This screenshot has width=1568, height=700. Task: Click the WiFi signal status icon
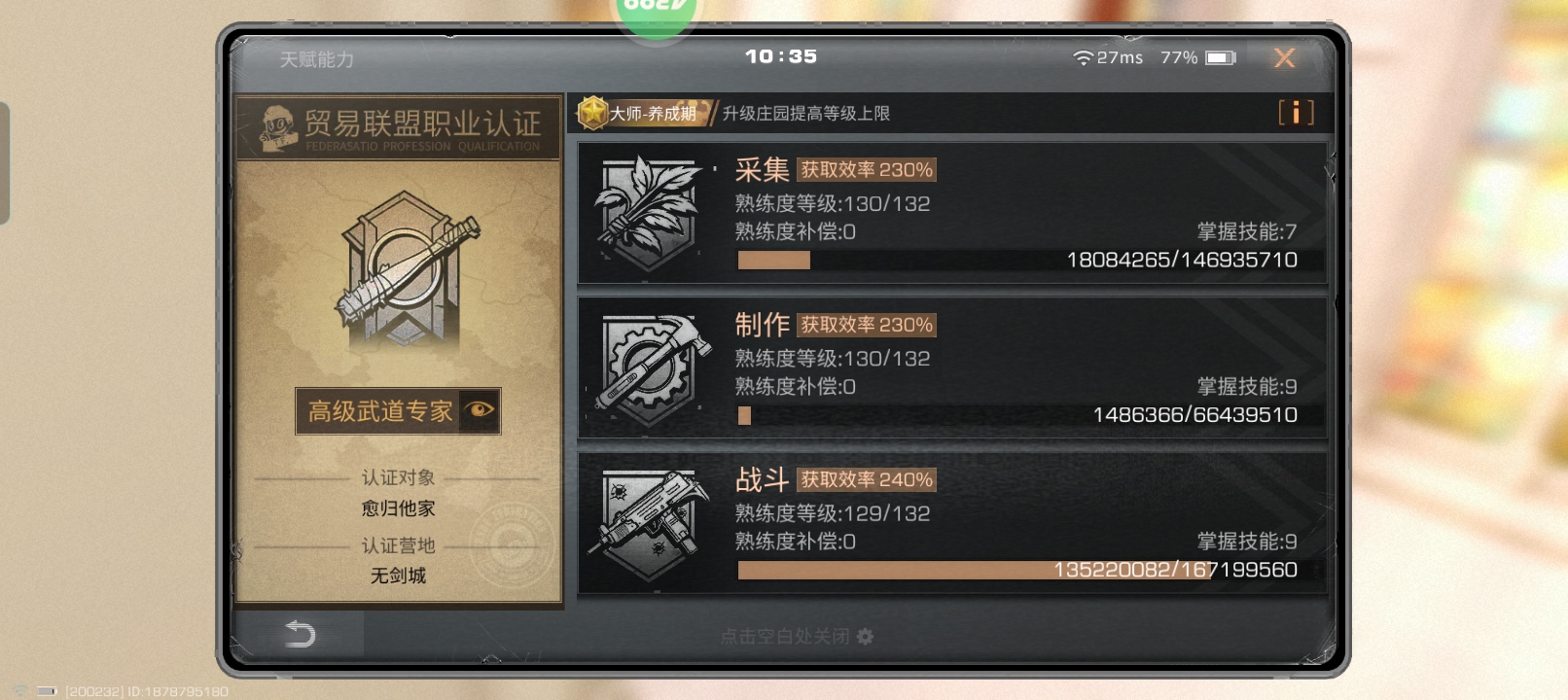(1083, 58)
